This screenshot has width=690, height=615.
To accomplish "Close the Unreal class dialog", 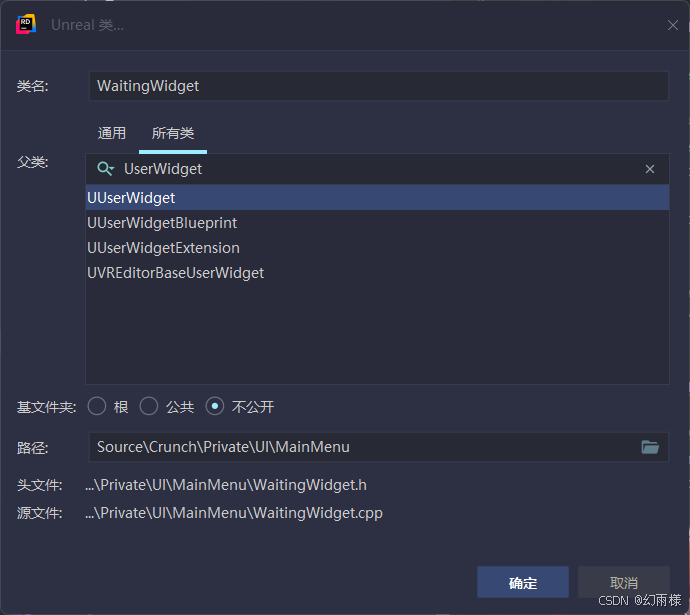I will (x=672, y=25).
